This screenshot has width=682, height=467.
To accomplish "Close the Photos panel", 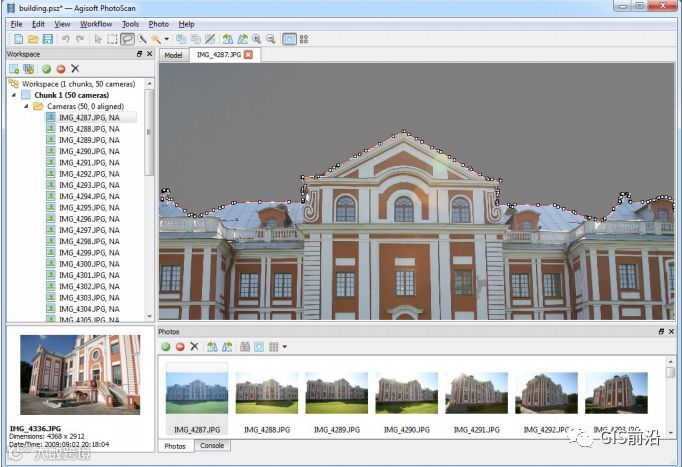I will click(x=671, y=331).
